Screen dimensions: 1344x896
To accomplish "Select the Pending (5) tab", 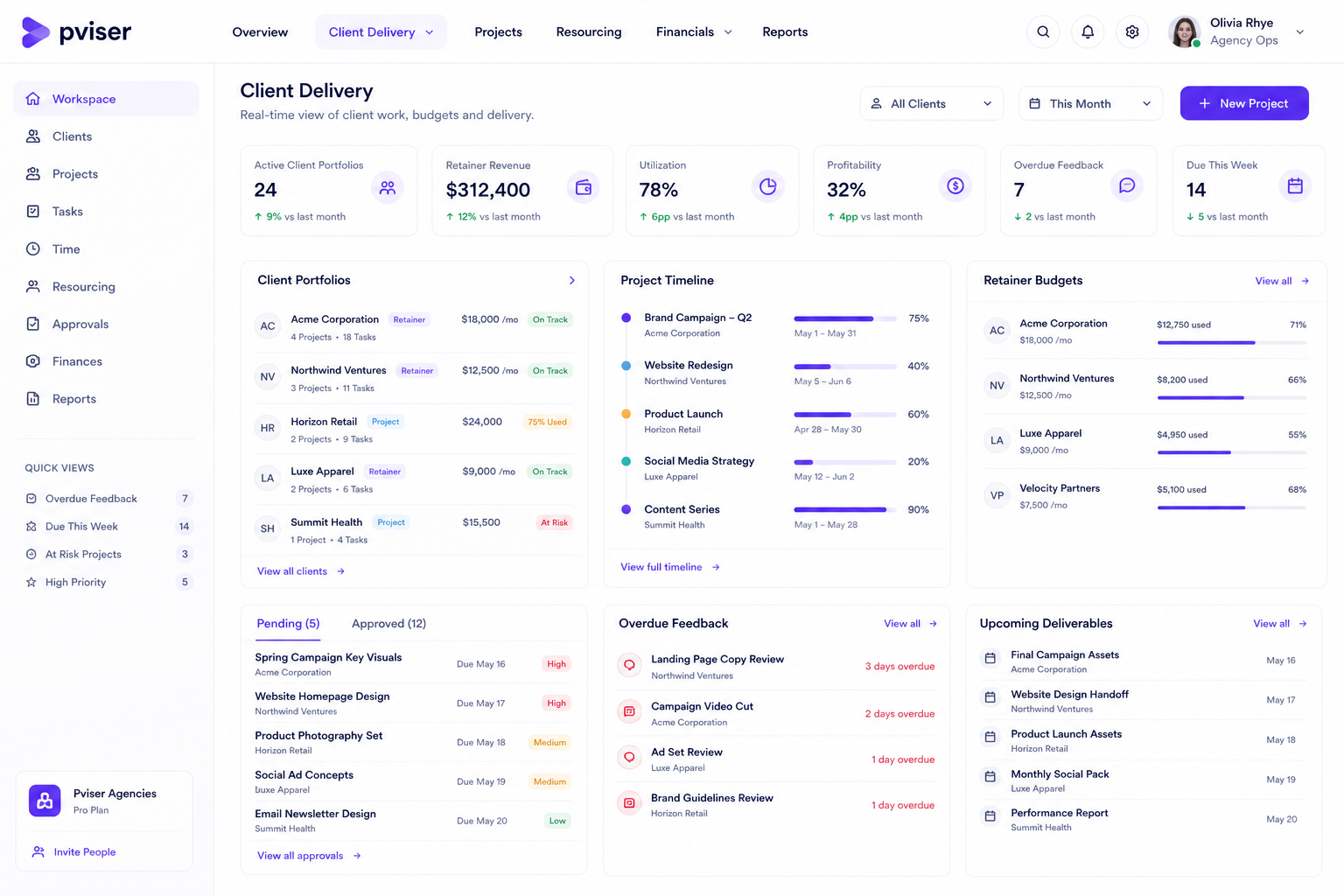I will tap(288, 624).
